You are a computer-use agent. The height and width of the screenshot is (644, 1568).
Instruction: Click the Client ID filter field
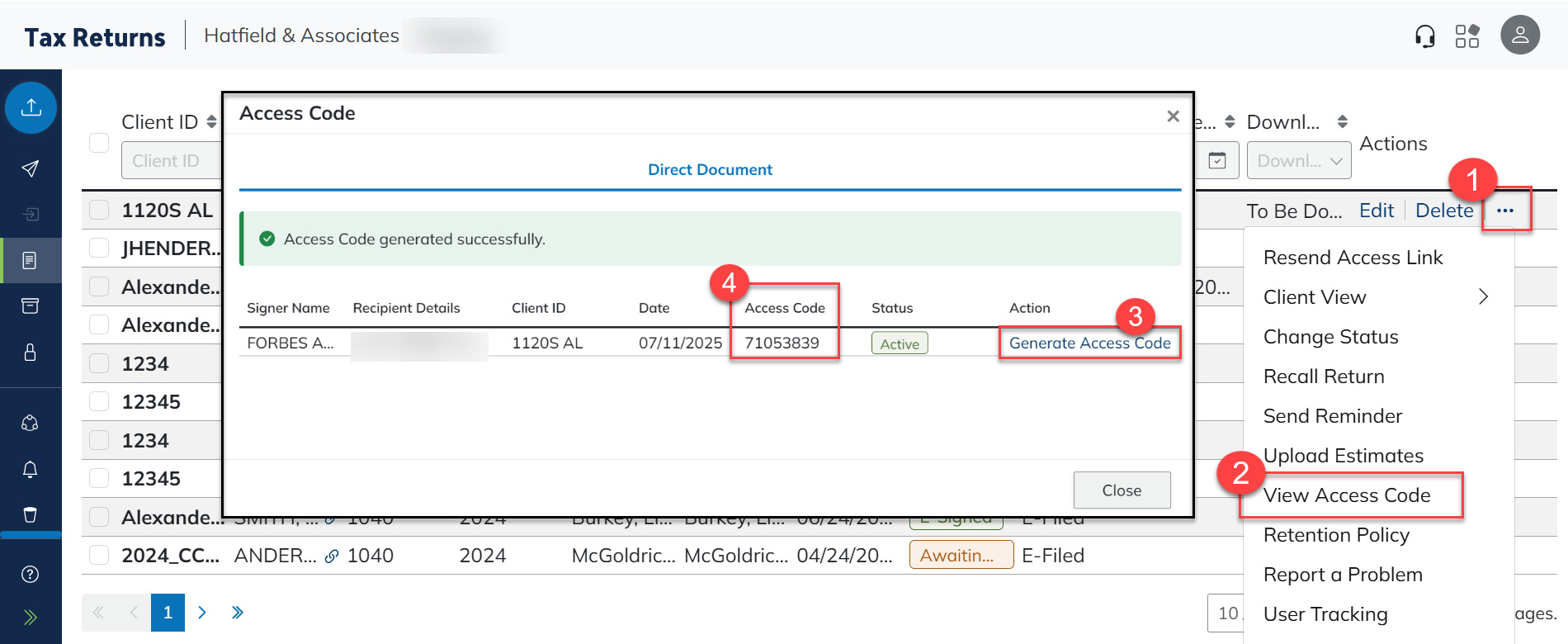[x=172, y=161]
